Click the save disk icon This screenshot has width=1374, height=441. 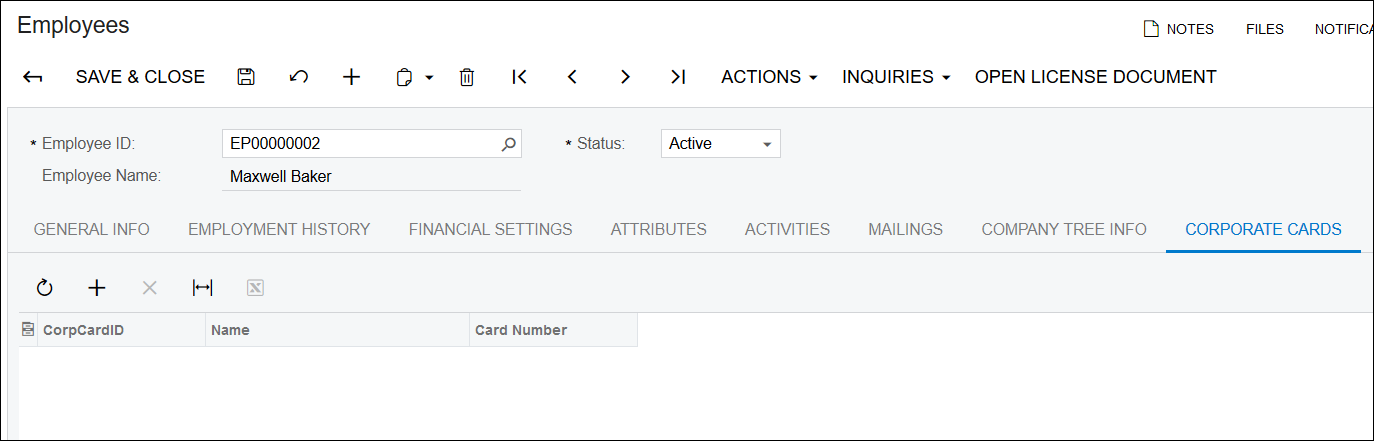[246, 77]
